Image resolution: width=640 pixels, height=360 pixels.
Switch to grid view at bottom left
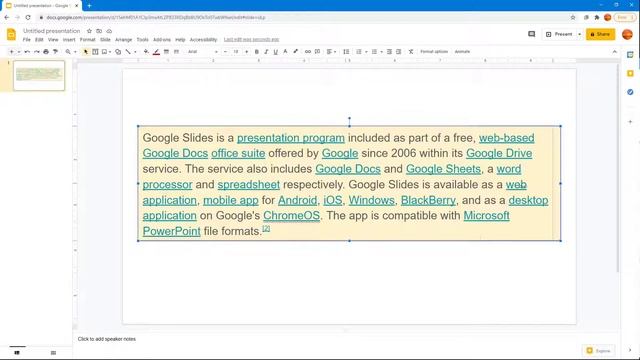click(53, 353)
